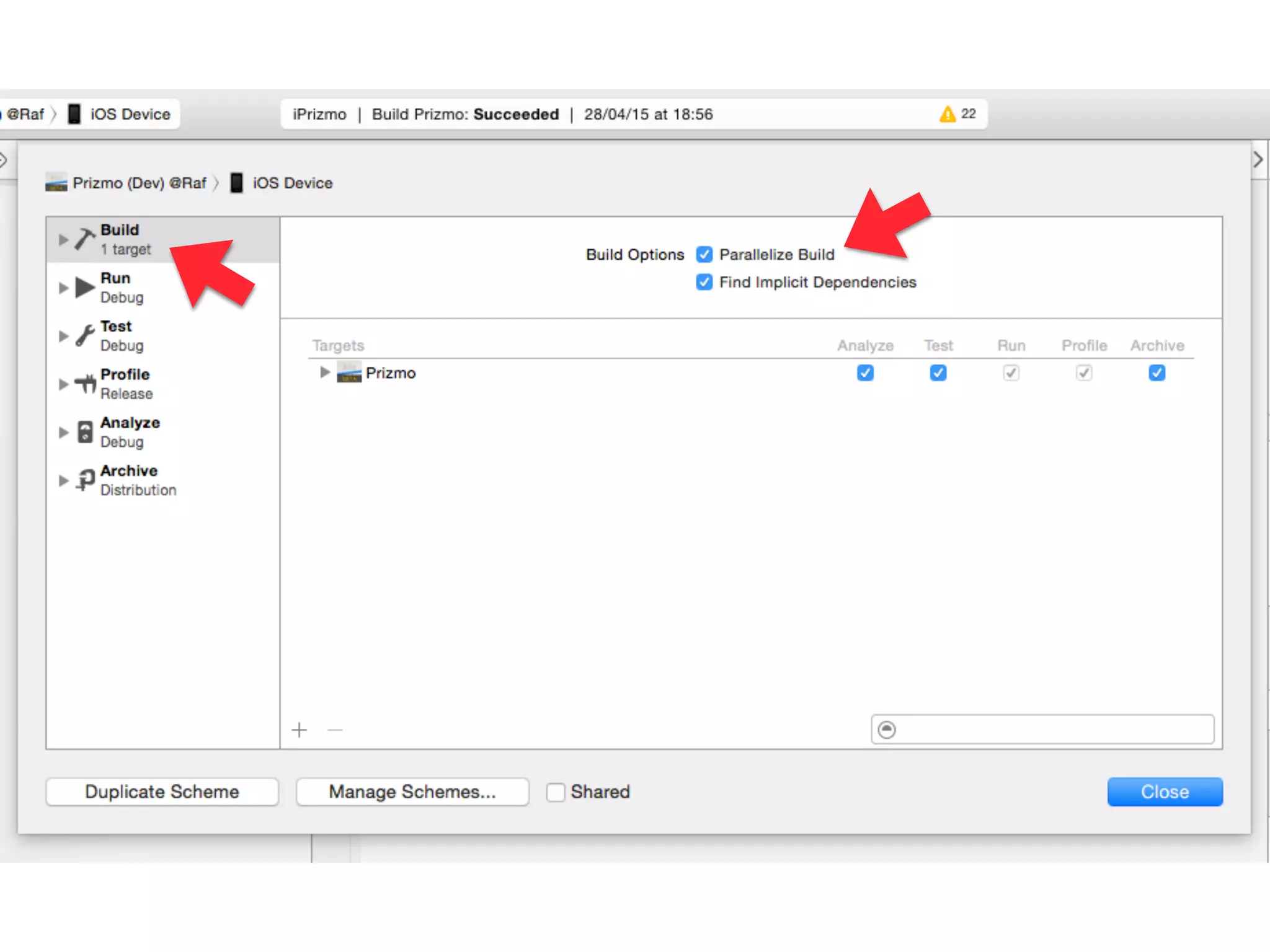This screenshot has height=952, width=1270.
Task: Click the yellow warning triangle icon
Action: click(947, 114)
